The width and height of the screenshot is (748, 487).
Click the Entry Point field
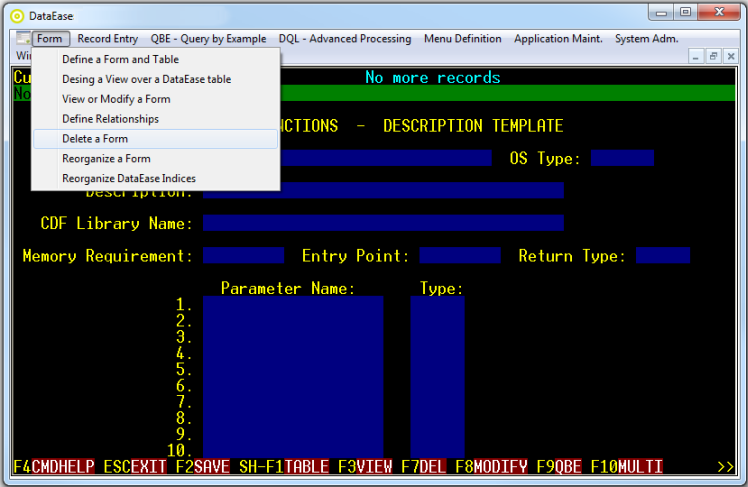(460, 255)
